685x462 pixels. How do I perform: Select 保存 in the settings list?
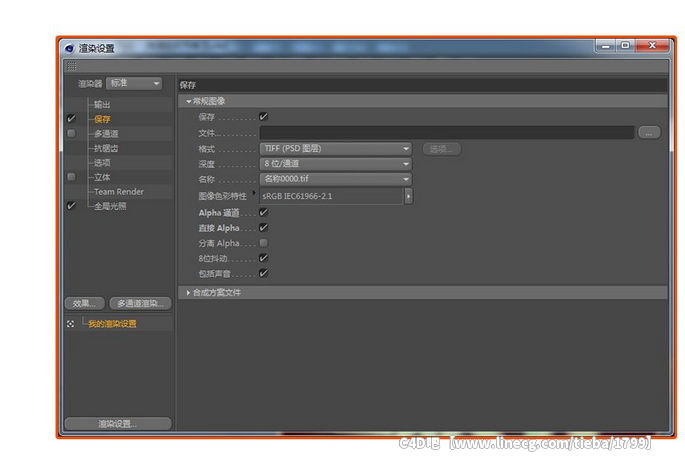click(102, 119)
